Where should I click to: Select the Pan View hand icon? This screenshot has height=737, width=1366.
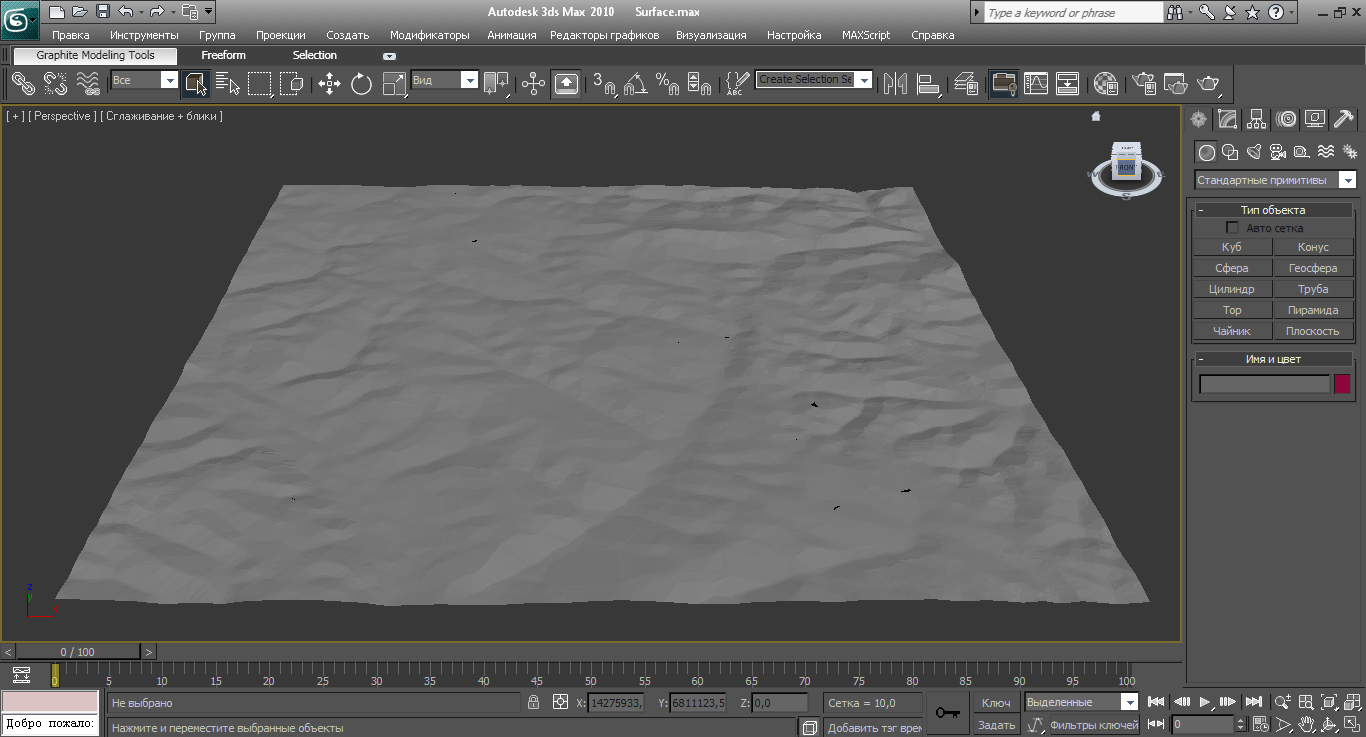[1307, 724]
